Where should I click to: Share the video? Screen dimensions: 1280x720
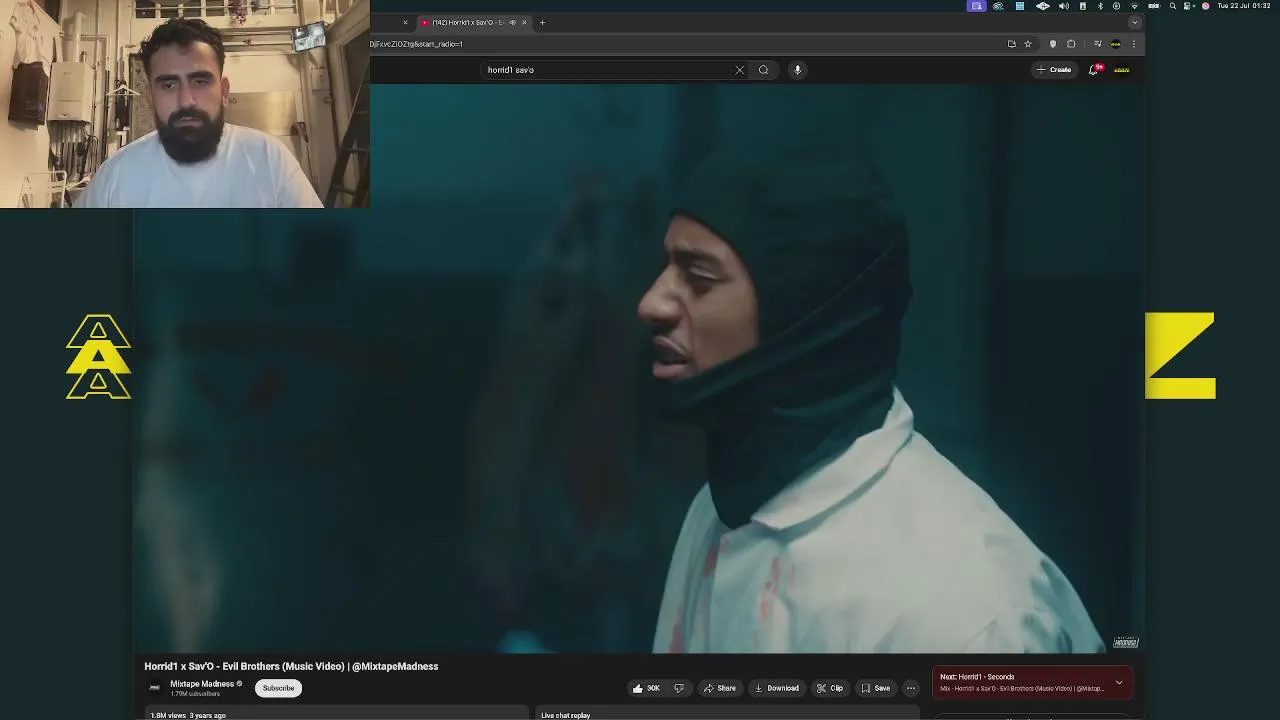[x=719, y=688]
